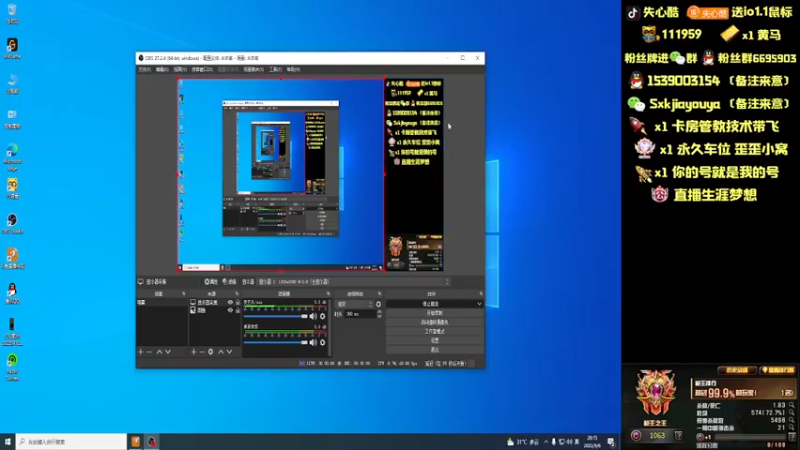Image resolution: width=800 pixels, height=450 pixels.
Task: Open the Edit menu in OBS
Action: [x=162, y=69]
